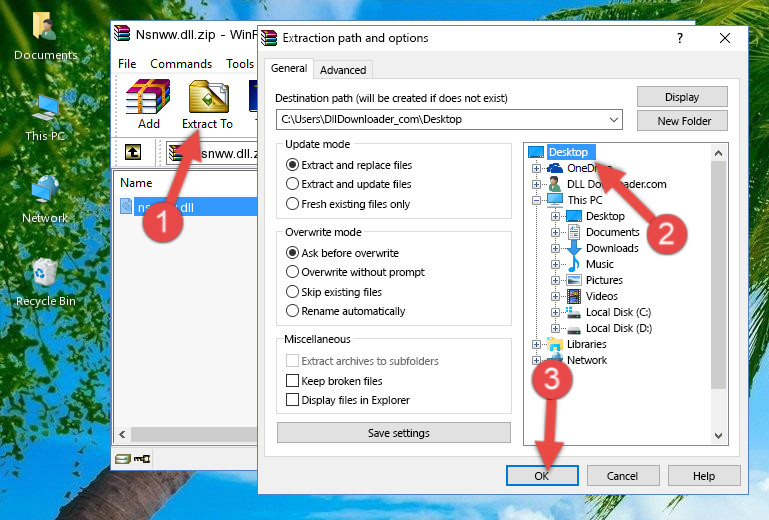Viewport: 769px width, 520px height.
Task: Open the destination path dropdown arrow
Action: pos(614,119)
